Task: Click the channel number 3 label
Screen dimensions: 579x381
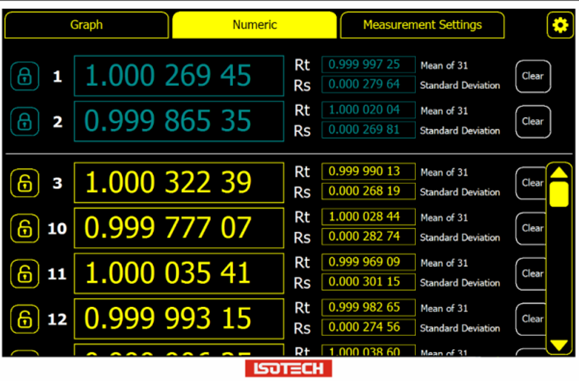Action: click(x=57, y=183)
